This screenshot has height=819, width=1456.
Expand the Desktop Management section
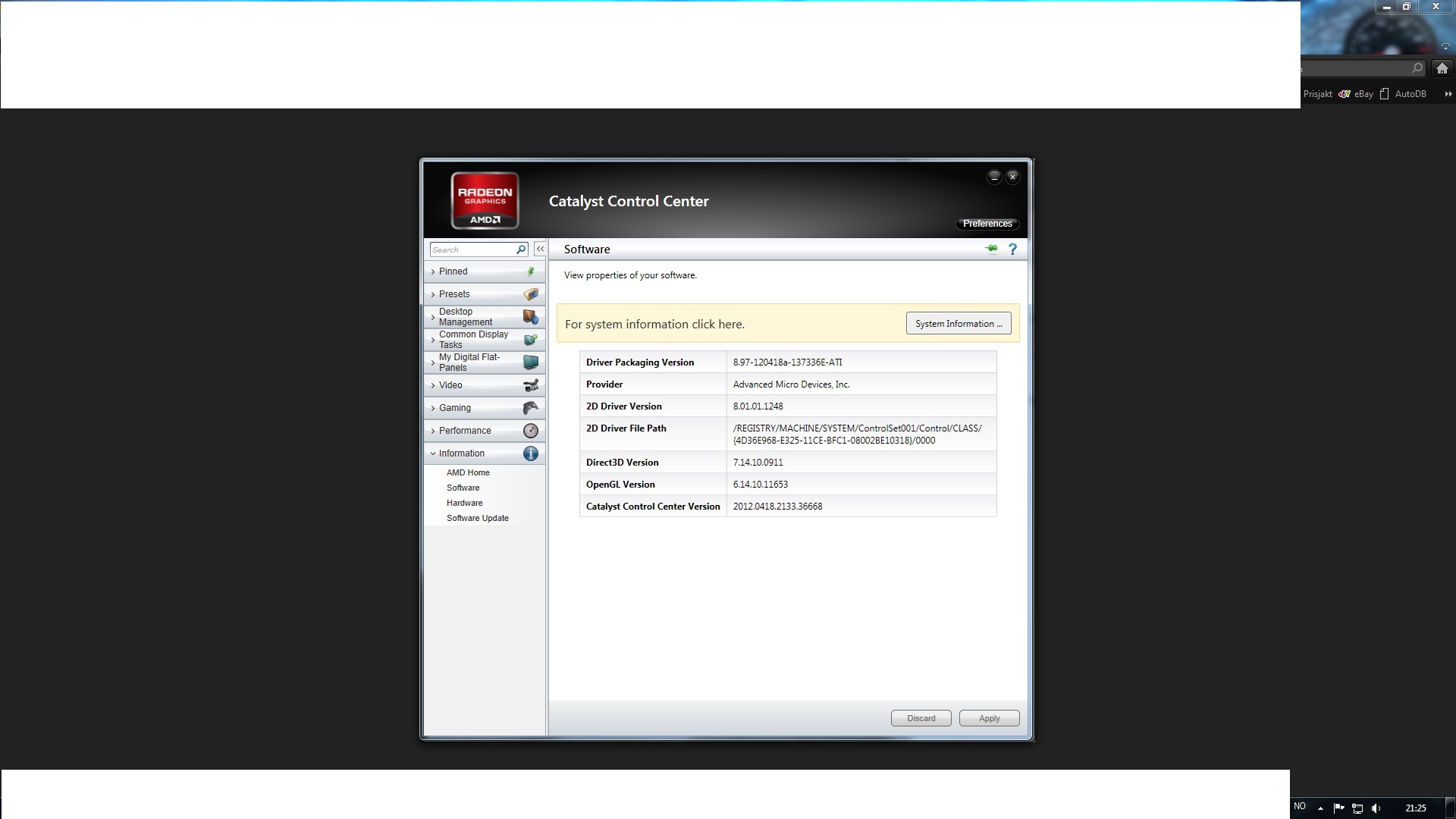click(484, 317)
